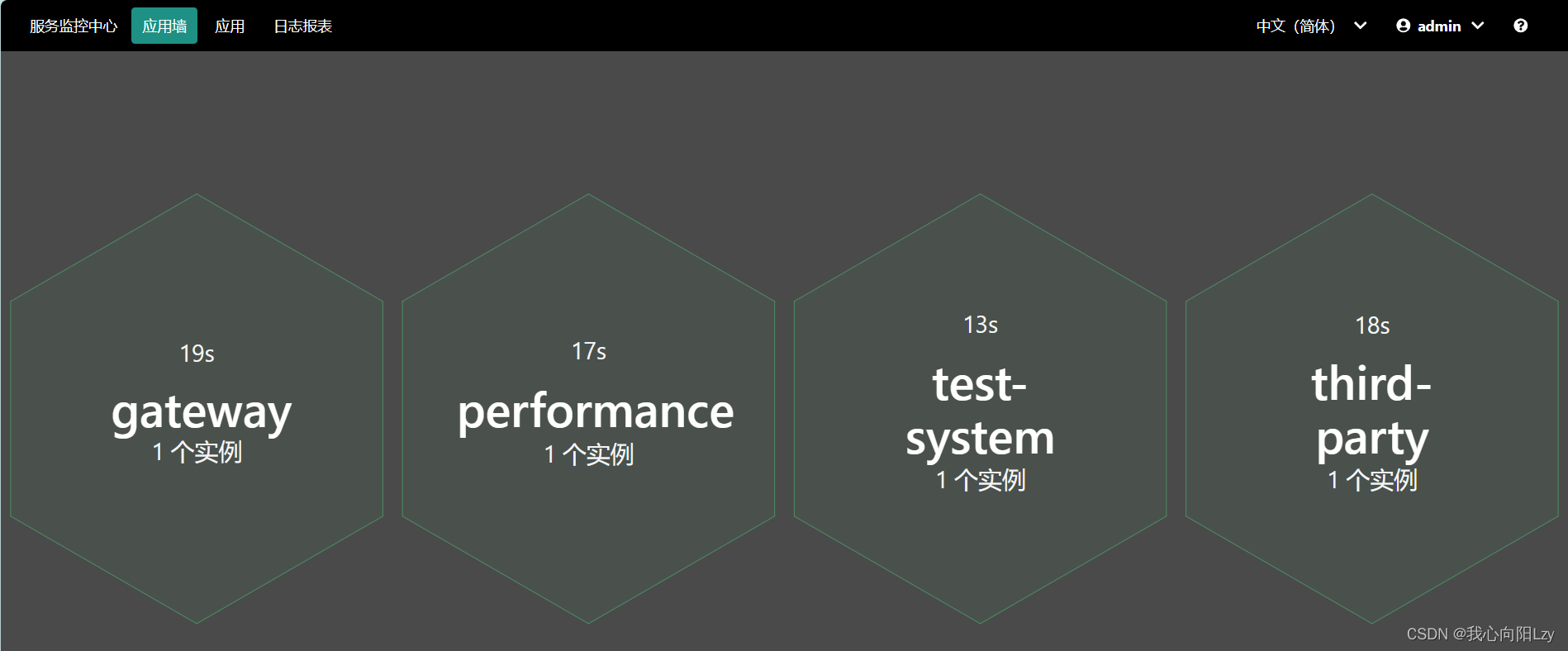Open the test-system application hexagon
Screen dimensions: 1568x651
tap(980, 411)
